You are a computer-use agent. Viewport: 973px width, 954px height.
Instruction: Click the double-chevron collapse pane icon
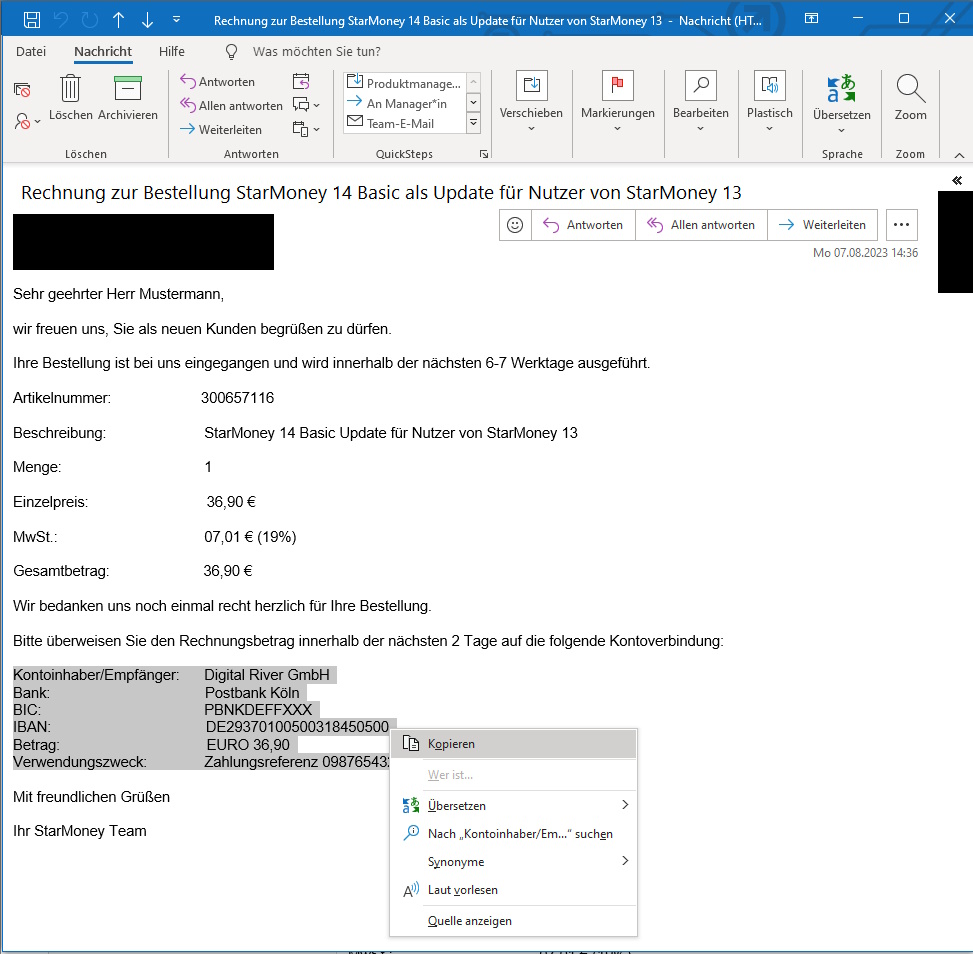click(957, 181)
